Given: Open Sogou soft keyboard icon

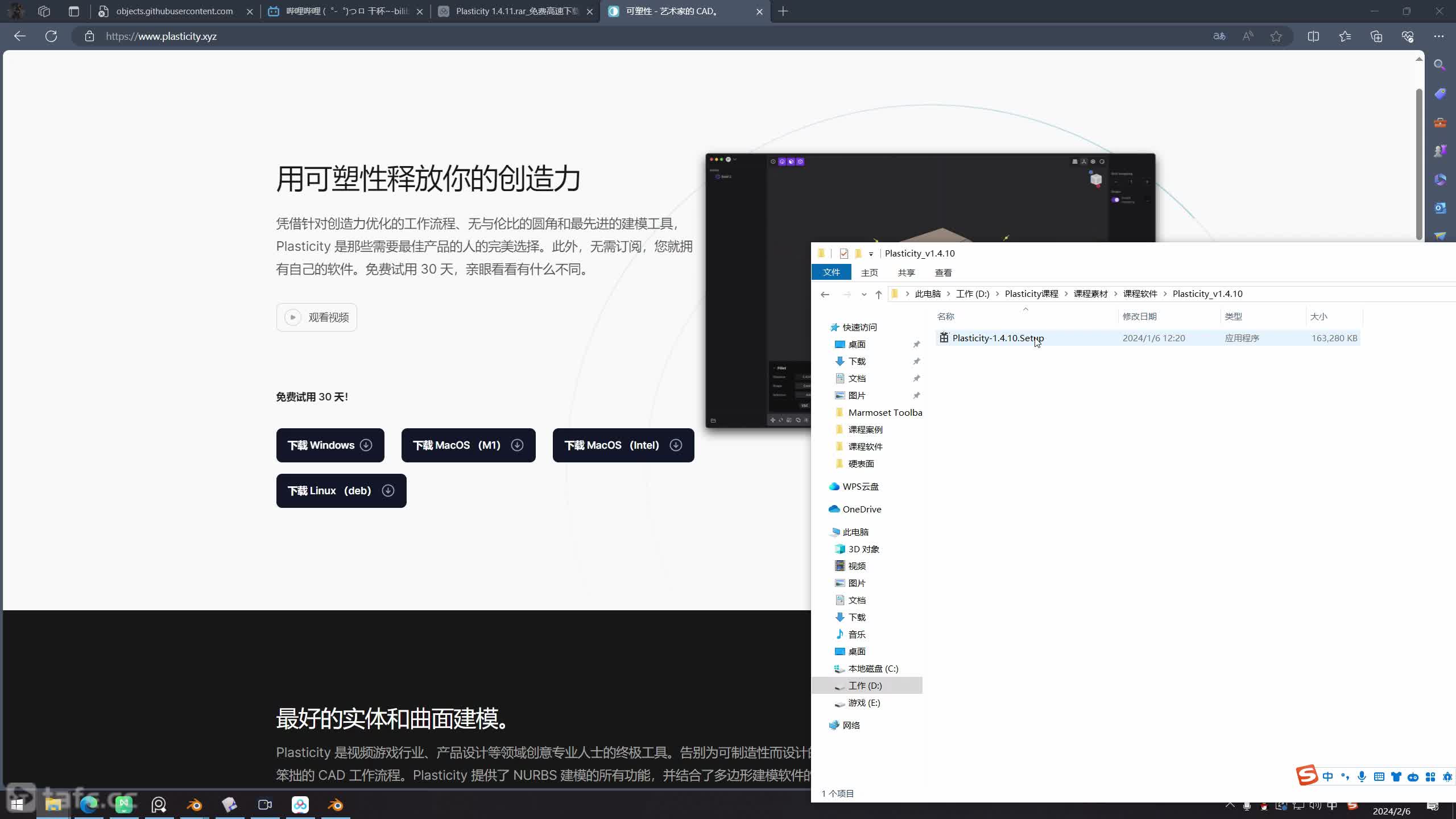Looking at the screenshot, I should tap(1379, 777).
